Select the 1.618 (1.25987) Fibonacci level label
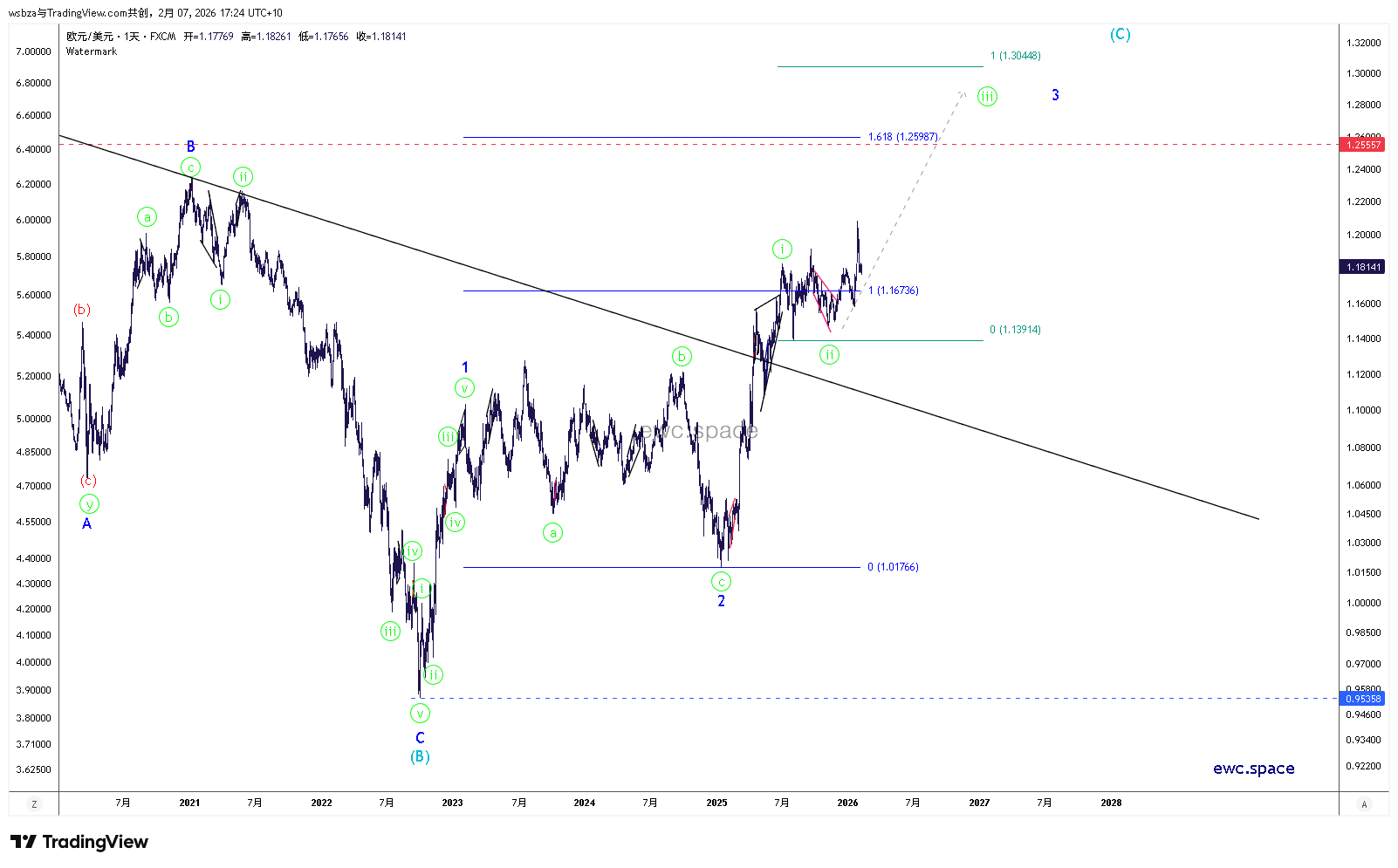 (x=902, y=137)
